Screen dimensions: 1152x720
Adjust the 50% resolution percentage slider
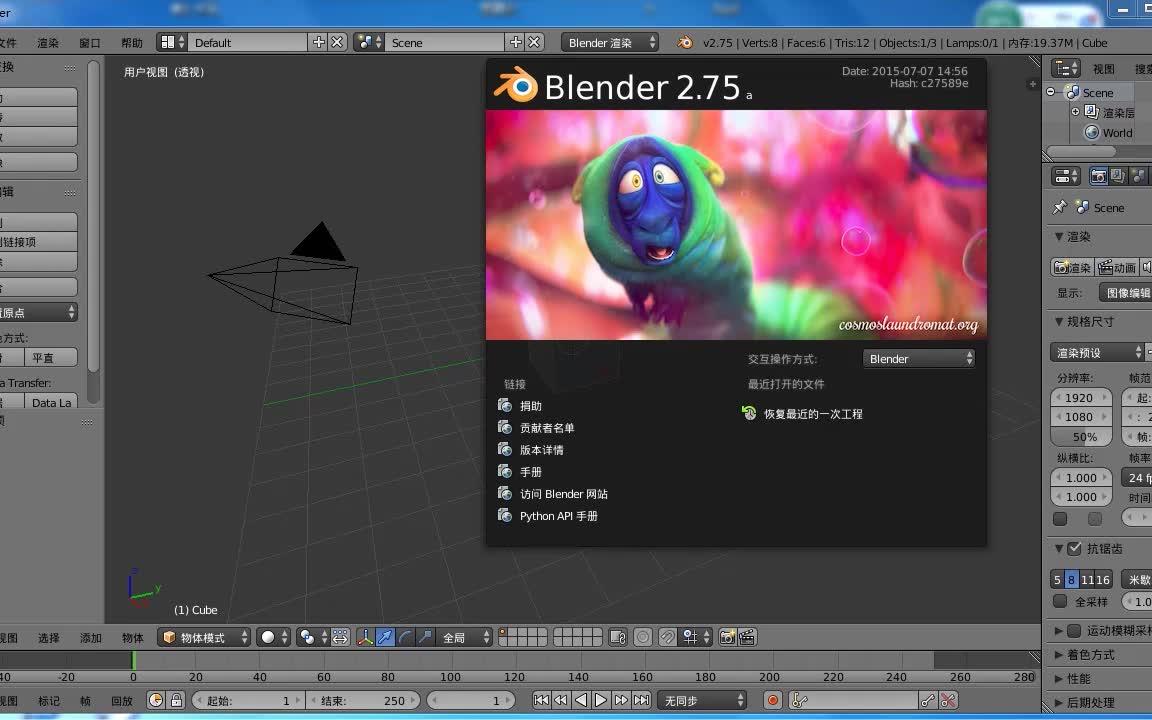click(x=1081, y=436)
